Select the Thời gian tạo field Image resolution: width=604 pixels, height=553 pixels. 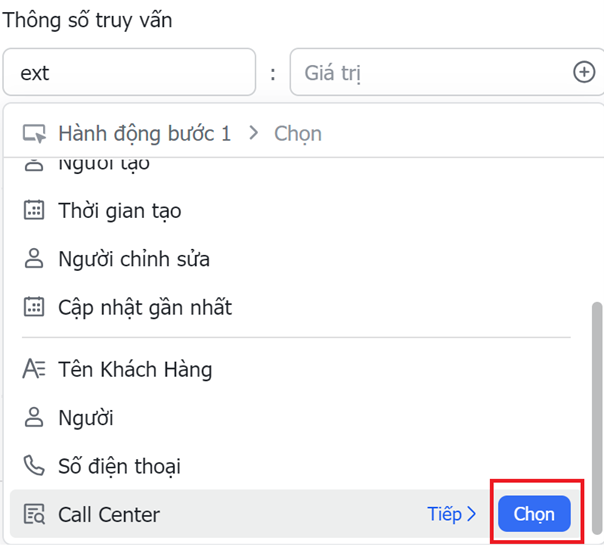coord(120,211)
